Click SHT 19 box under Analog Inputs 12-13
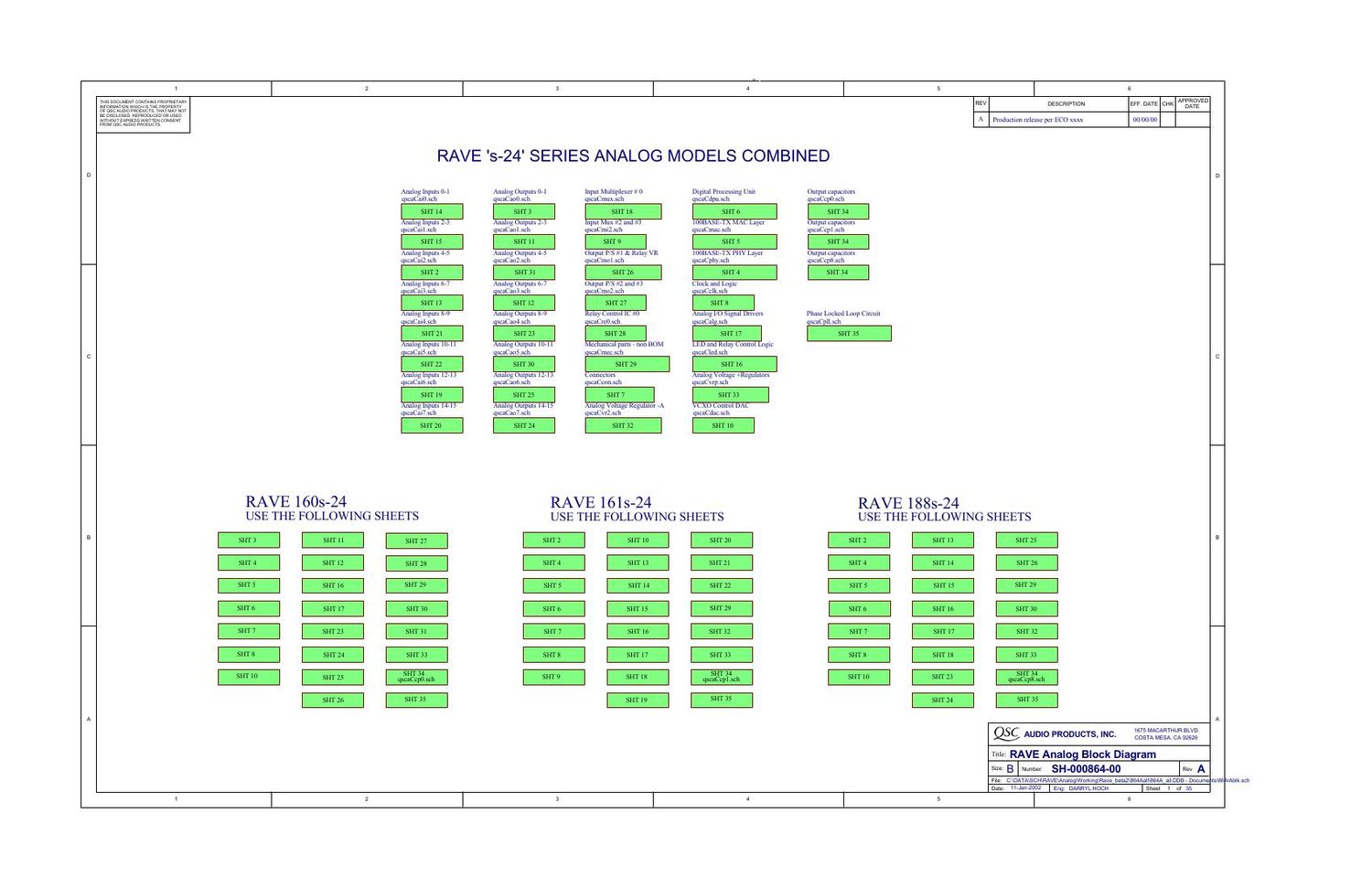This screenshot has height=888, width=1372. [432, 395]
